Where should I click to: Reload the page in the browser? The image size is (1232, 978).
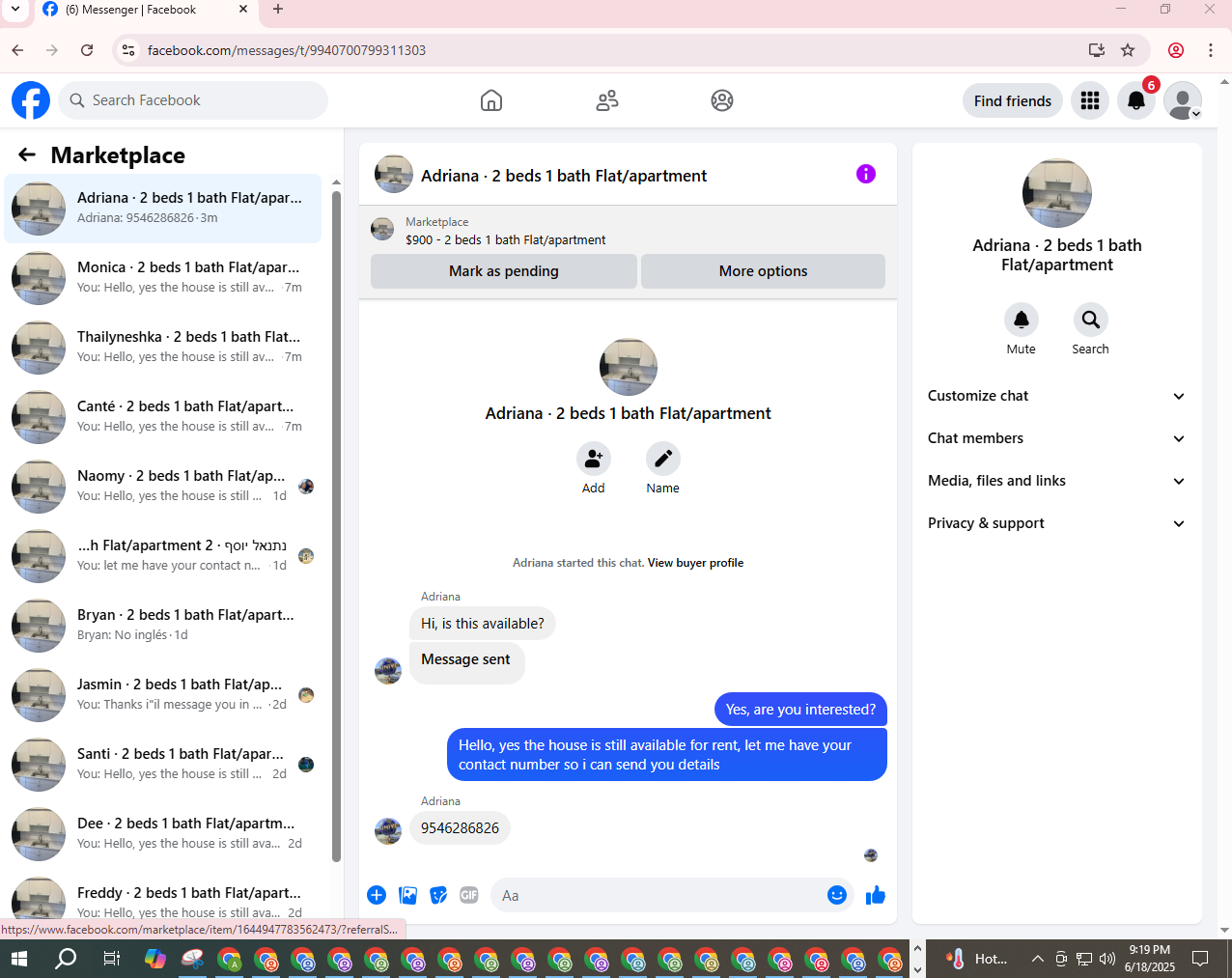(x=87, y=50)
